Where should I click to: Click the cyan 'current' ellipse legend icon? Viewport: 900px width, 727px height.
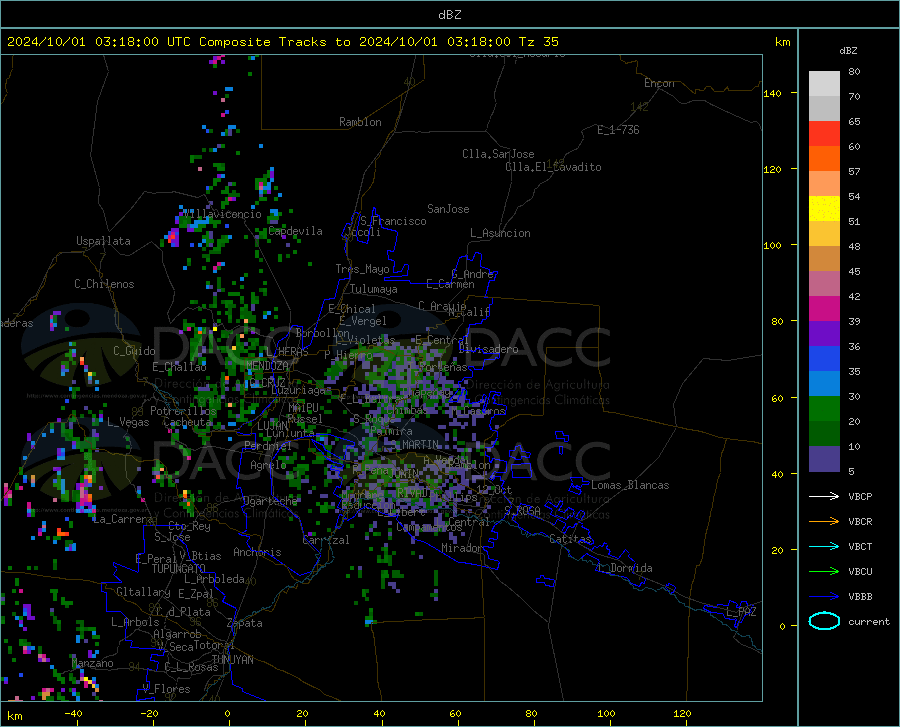pyautogui.click(x=824, y=621)
